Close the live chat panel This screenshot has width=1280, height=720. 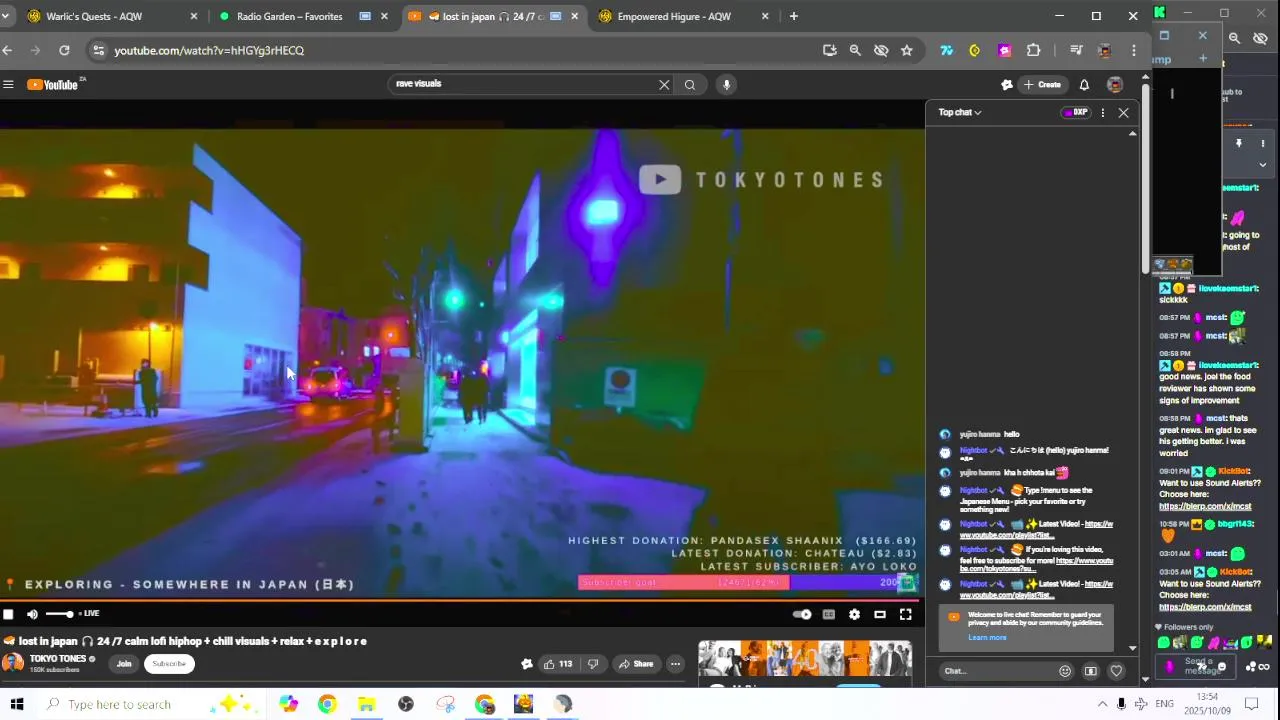tap(1123, 113)
